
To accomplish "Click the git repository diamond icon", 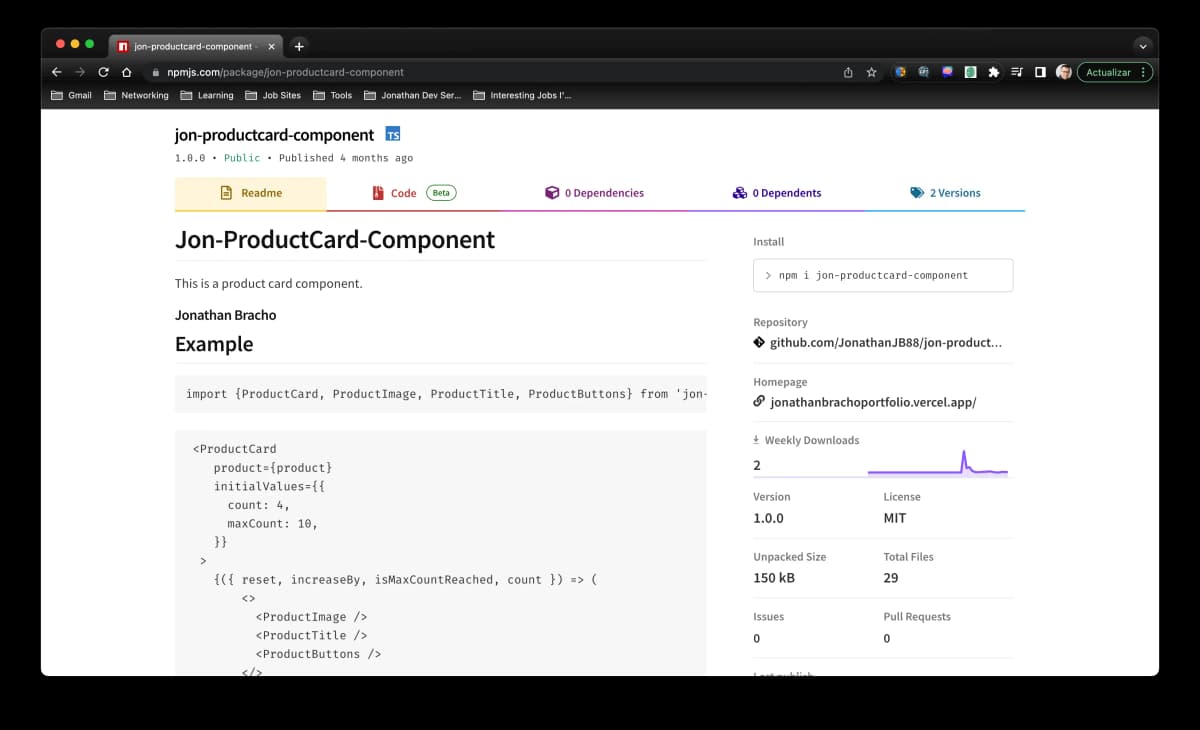I will [759, 342].
